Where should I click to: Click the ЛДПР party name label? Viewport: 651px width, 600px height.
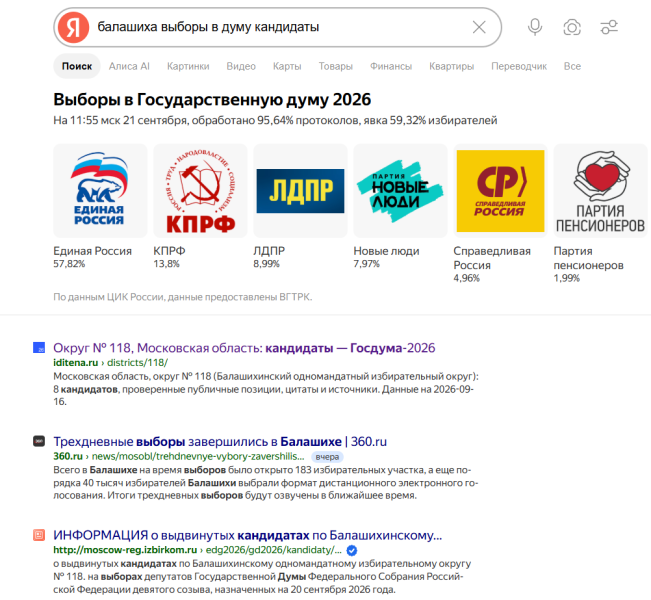click(x=269, y=251)
